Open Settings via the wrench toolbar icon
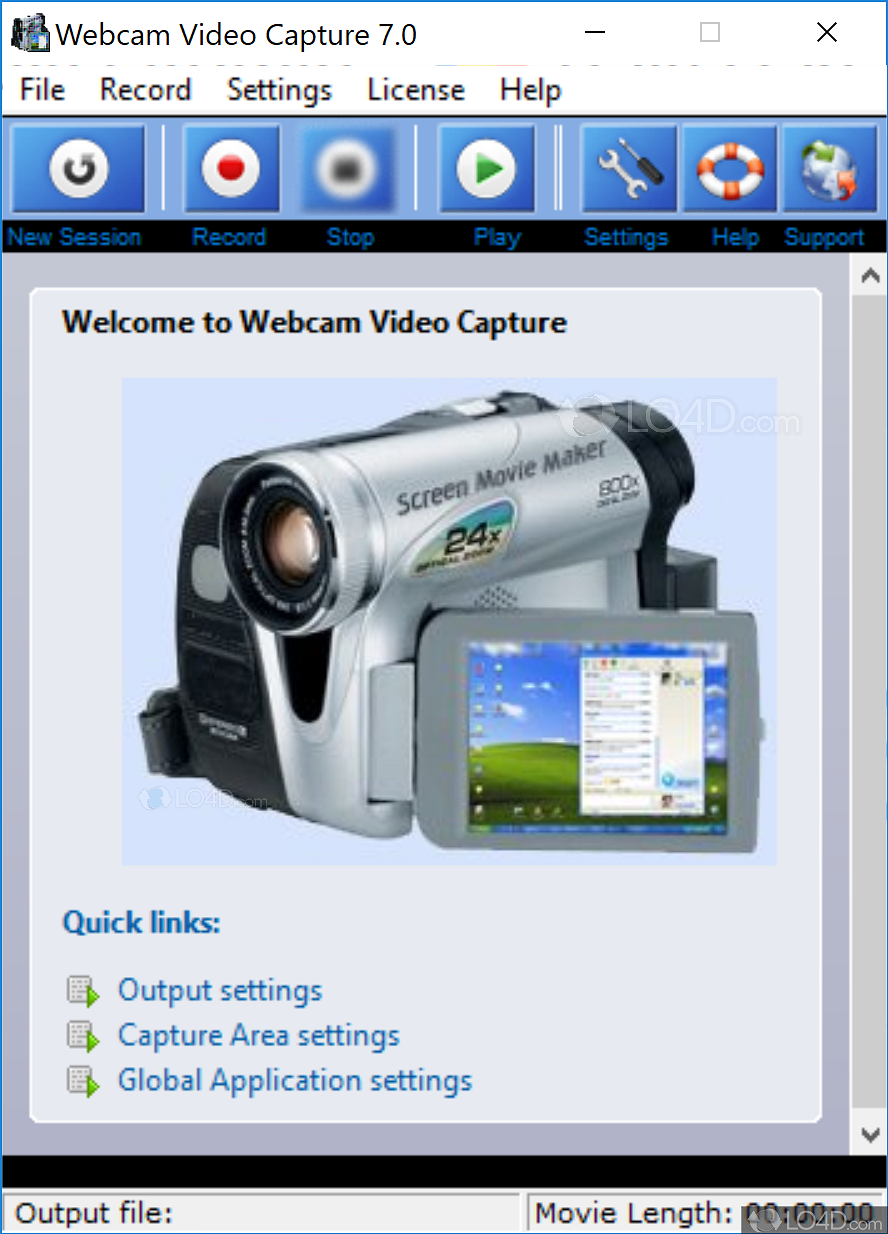Viewport: 888px width, 1234px height. [x=628, y=169]
